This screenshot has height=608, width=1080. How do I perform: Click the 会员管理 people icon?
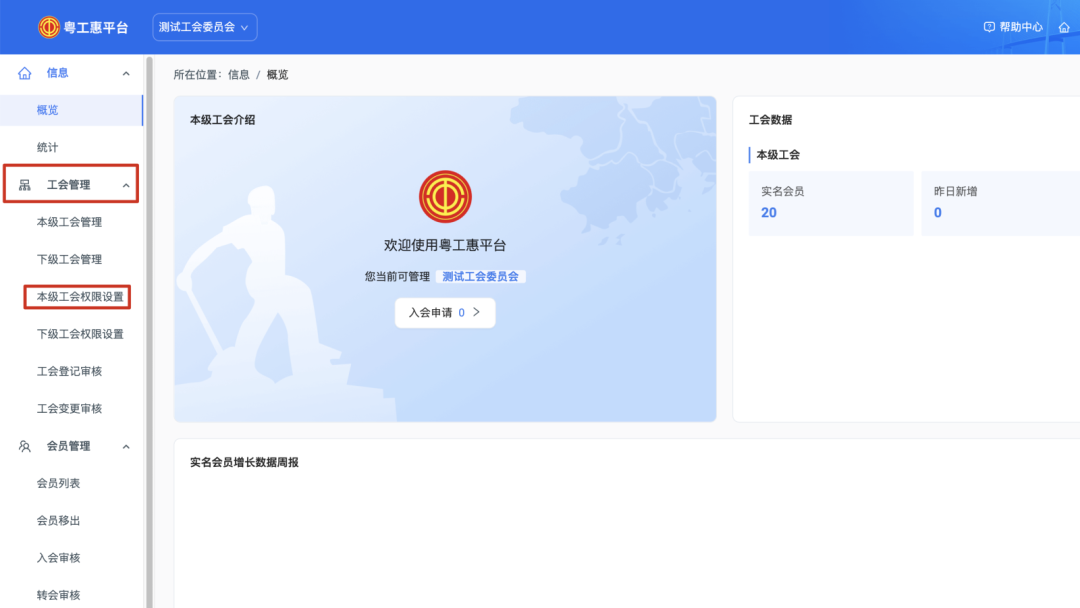point(25,446)
